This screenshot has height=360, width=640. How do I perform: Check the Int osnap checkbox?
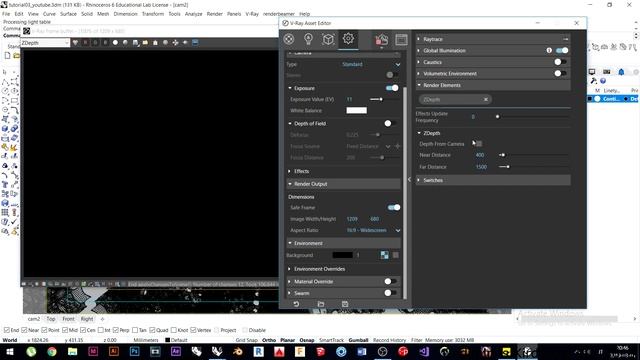pos(101,330)
